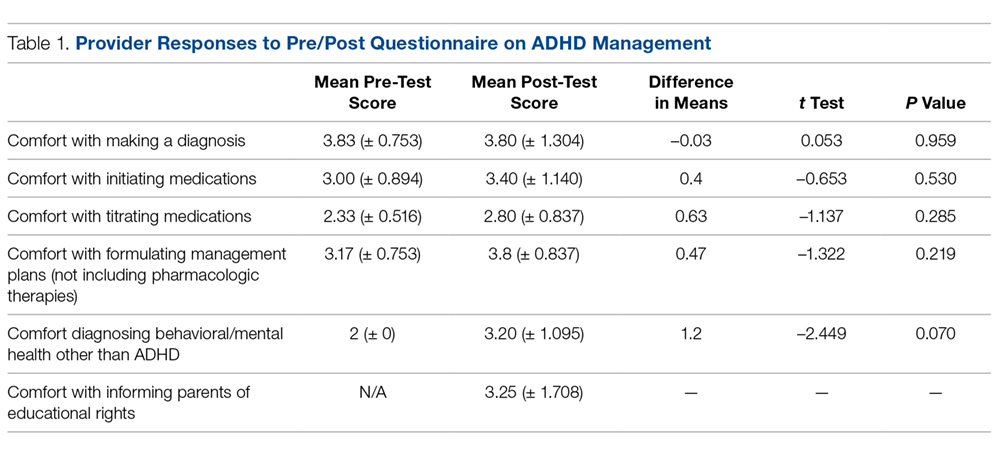Click the difference in means value 0.63

(x=689, y=216)
